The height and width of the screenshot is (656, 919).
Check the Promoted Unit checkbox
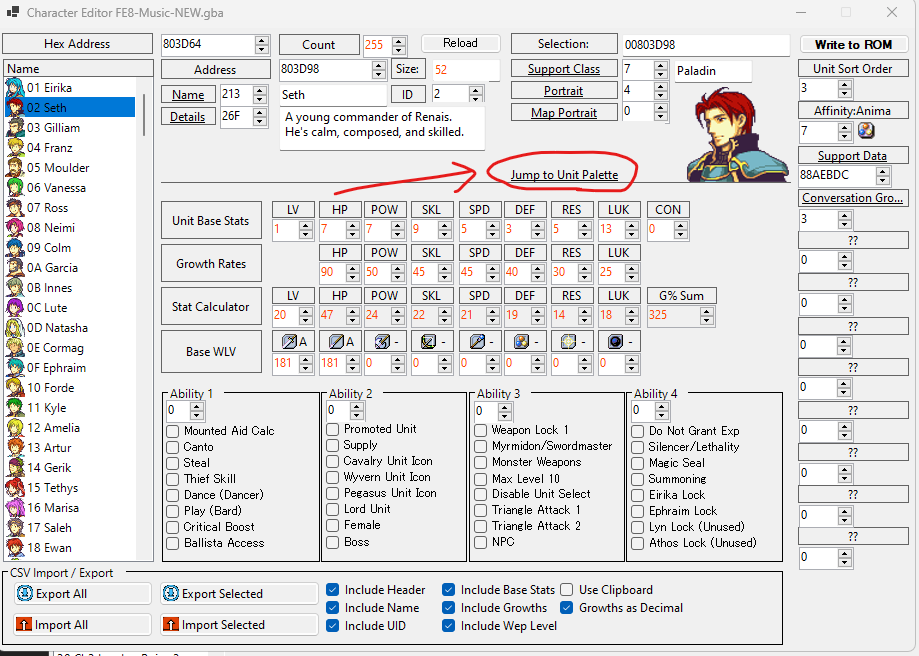334,429
